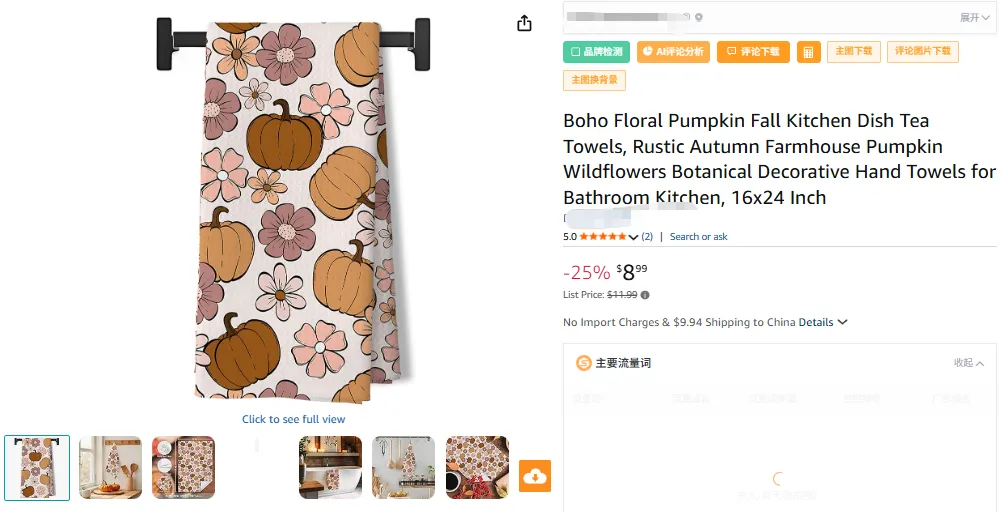Click the Search or ask link
1005x512 pixels.
[x=698, y=237]
